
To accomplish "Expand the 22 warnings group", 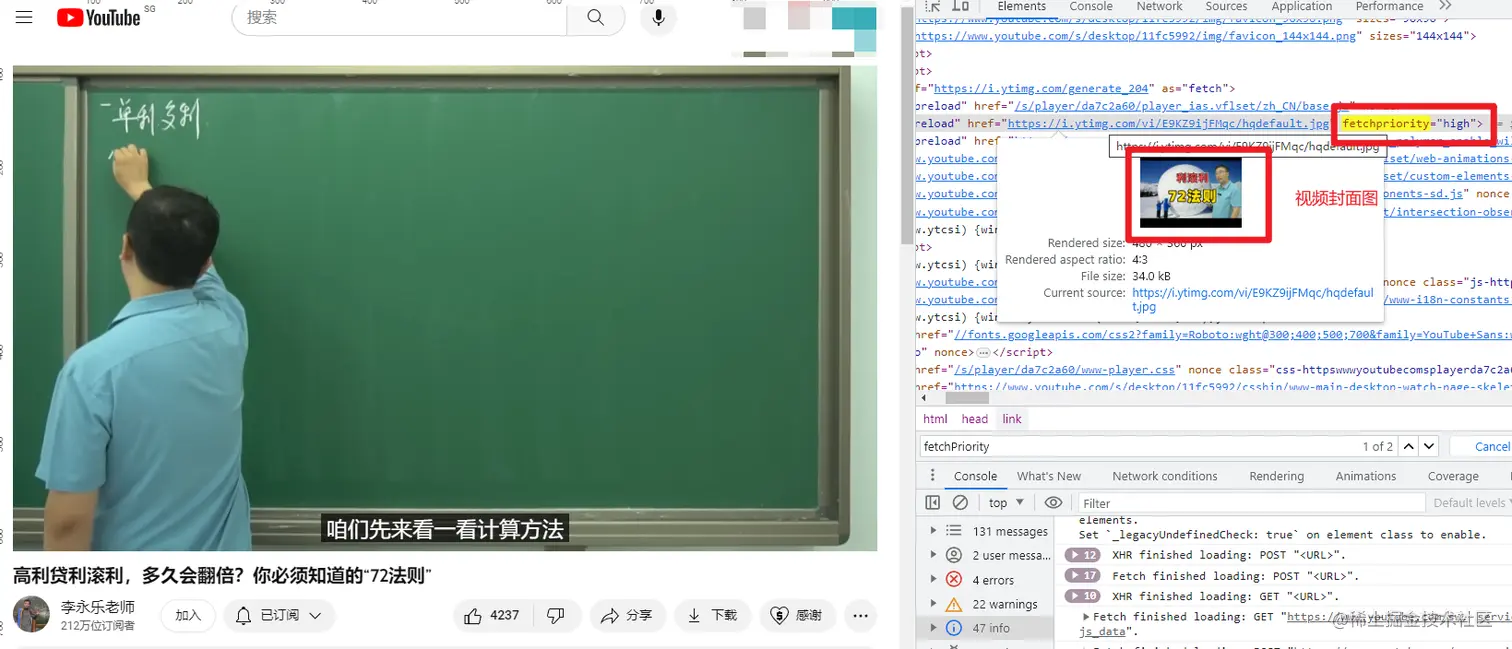I will [x=933, y=604].
